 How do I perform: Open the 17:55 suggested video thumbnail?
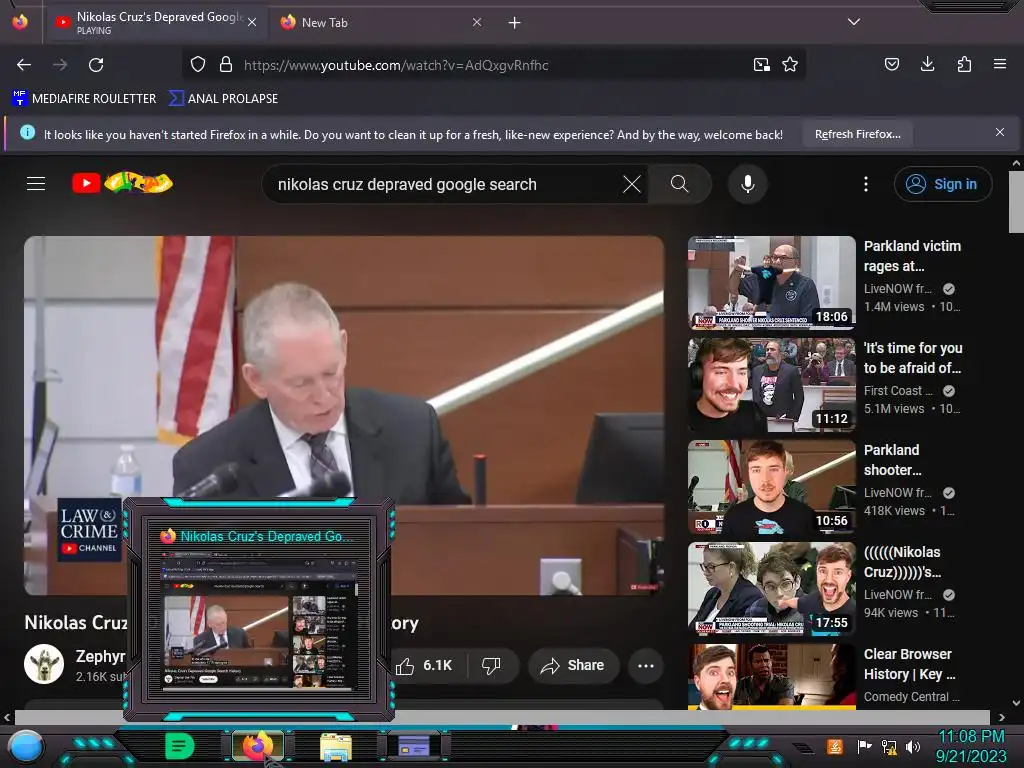[771, 588]
